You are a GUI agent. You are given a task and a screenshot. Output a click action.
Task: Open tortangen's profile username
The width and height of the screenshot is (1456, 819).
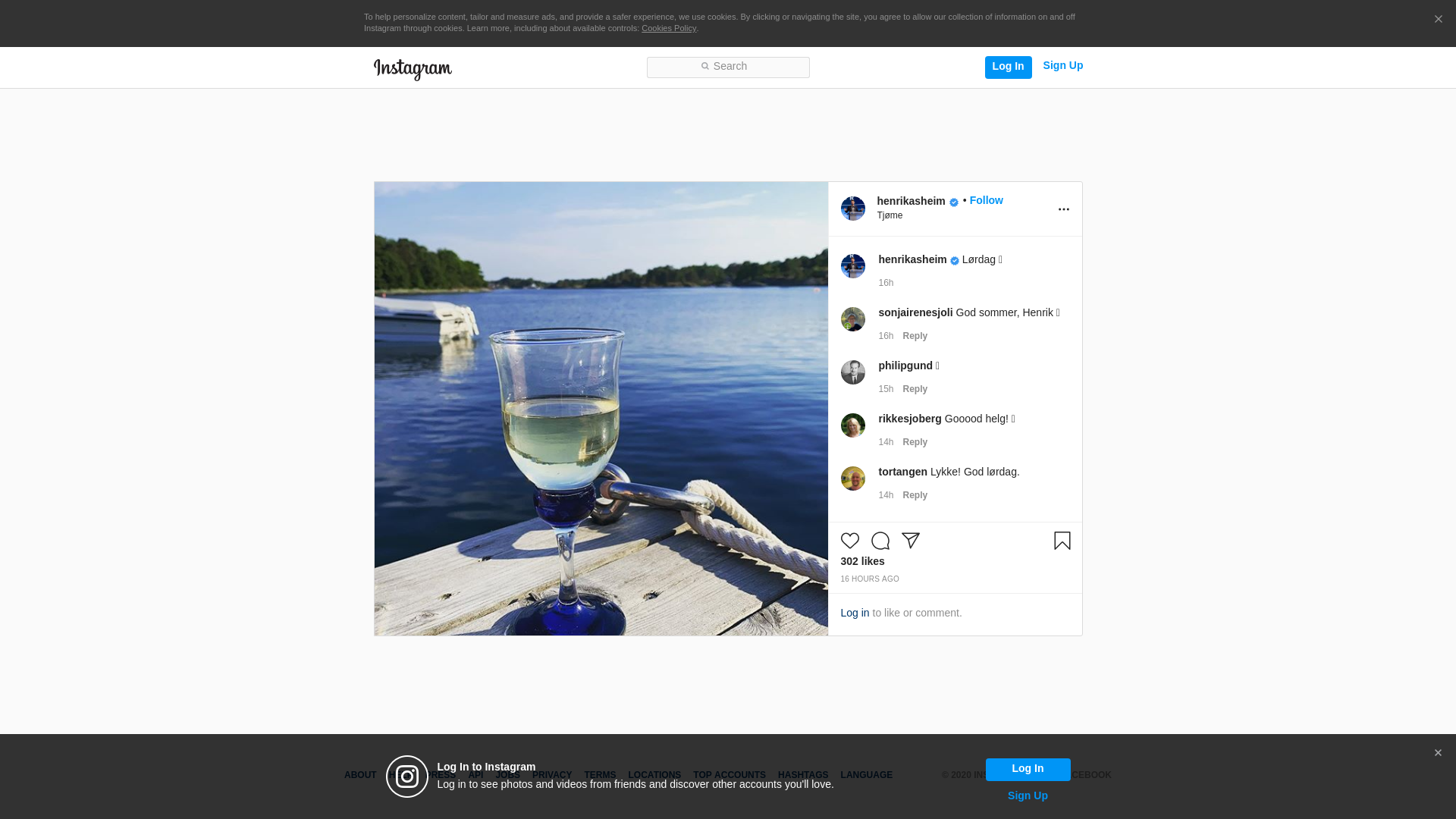coord(902,472)
